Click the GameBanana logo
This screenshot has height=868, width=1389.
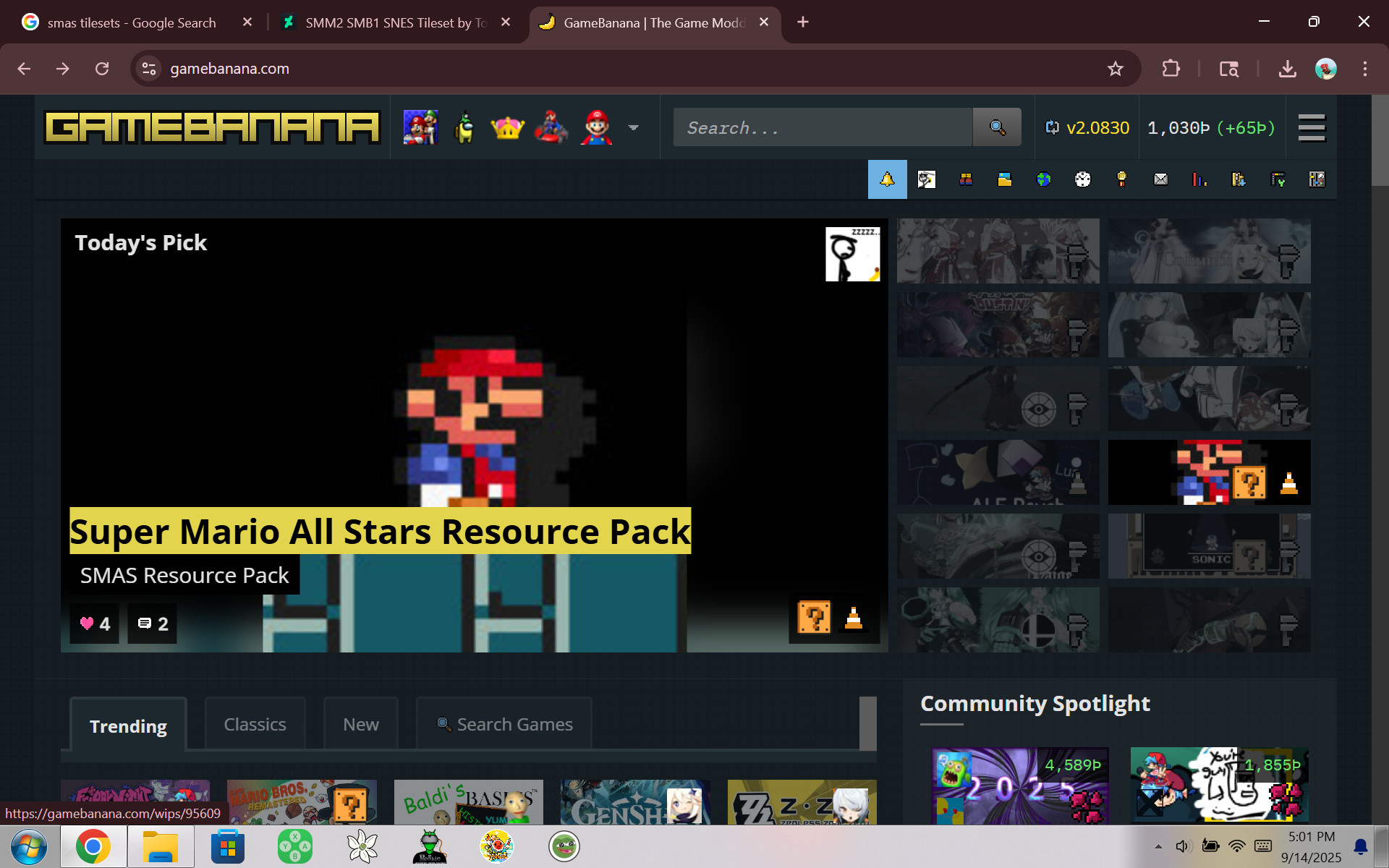click(213, 127)
